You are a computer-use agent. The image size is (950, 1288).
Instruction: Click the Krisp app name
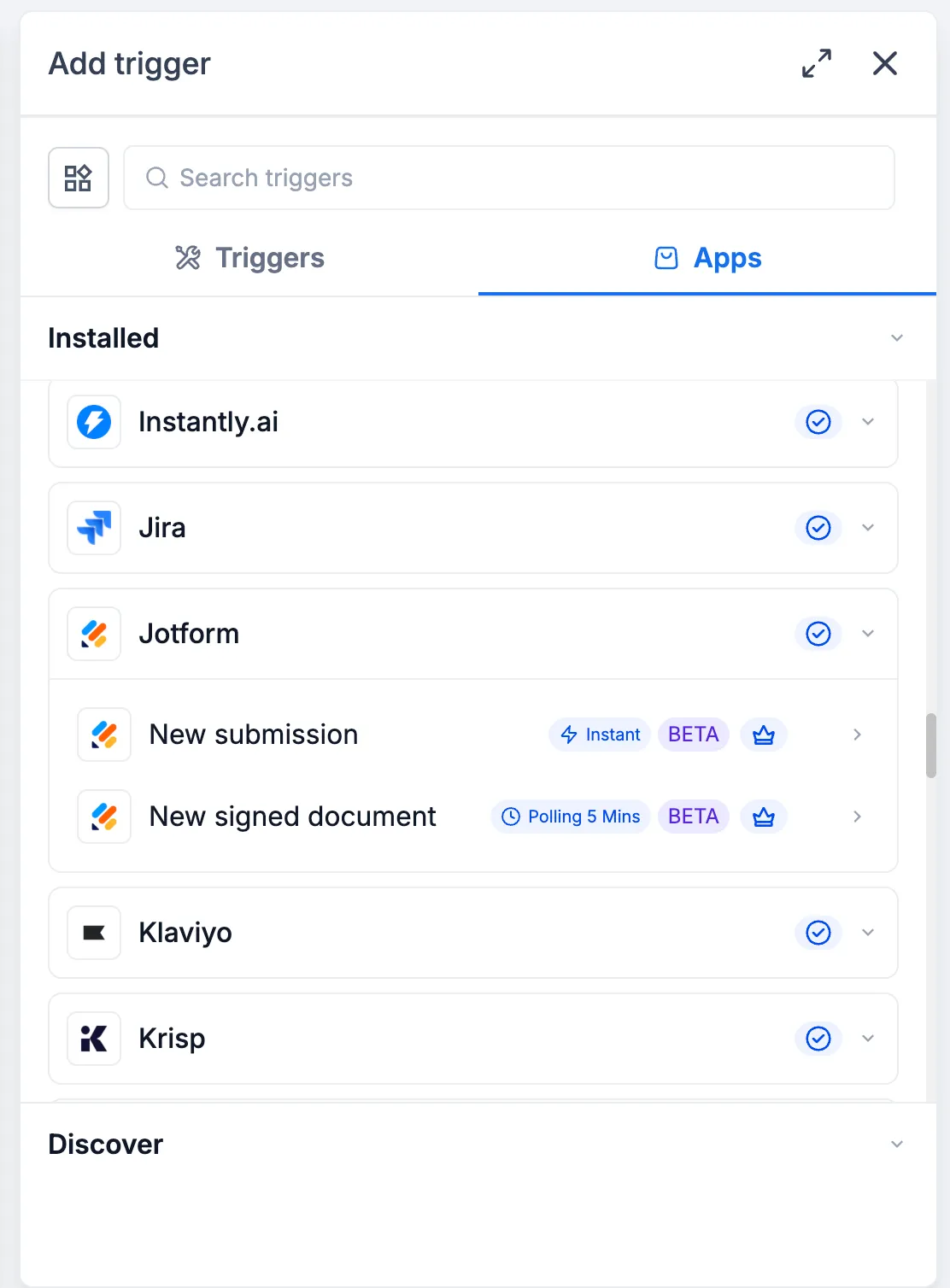pyautogui.click(x=172, y=1039)
